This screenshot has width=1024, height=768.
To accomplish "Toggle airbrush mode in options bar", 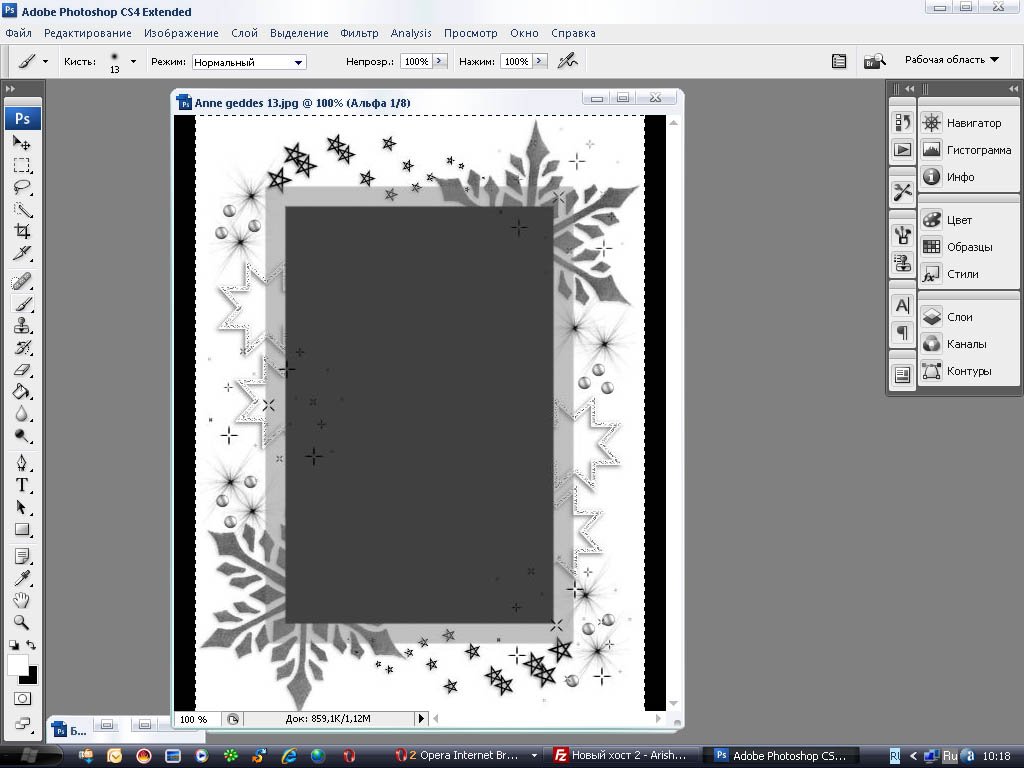I will [568, 61].
